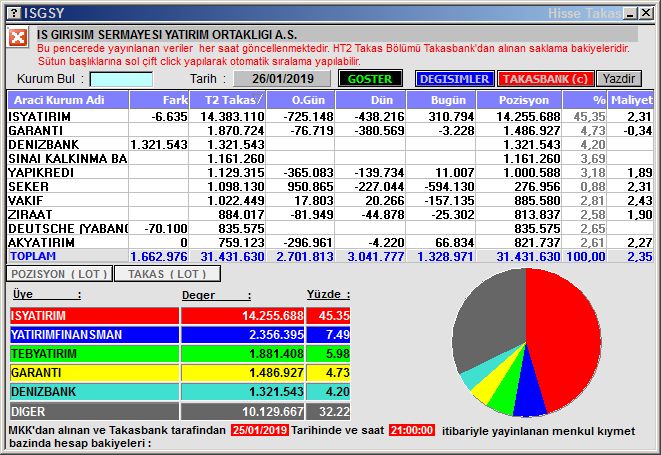Click the Fark value 1.321.543 for DENIZBANK
The image size is (661, 455).
tap(159, 144)
